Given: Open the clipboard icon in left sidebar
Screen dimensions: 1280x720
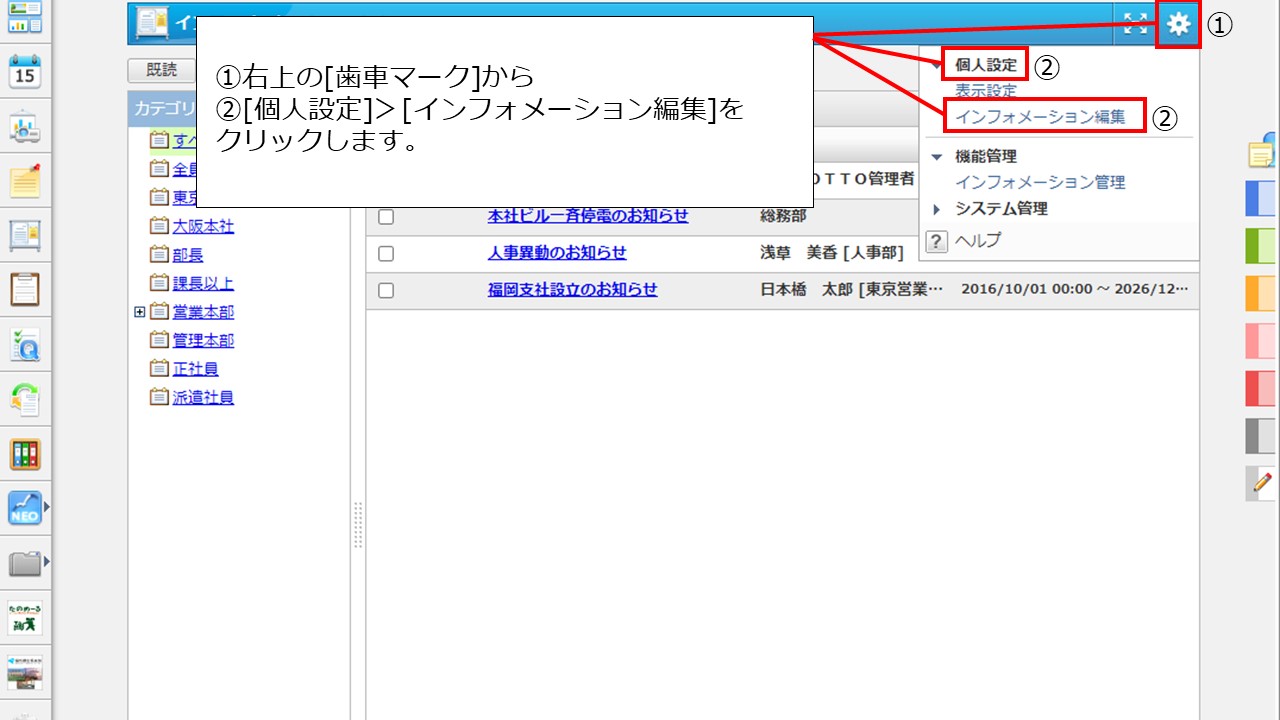Looking at the screenshot, I should click(24, 289).
